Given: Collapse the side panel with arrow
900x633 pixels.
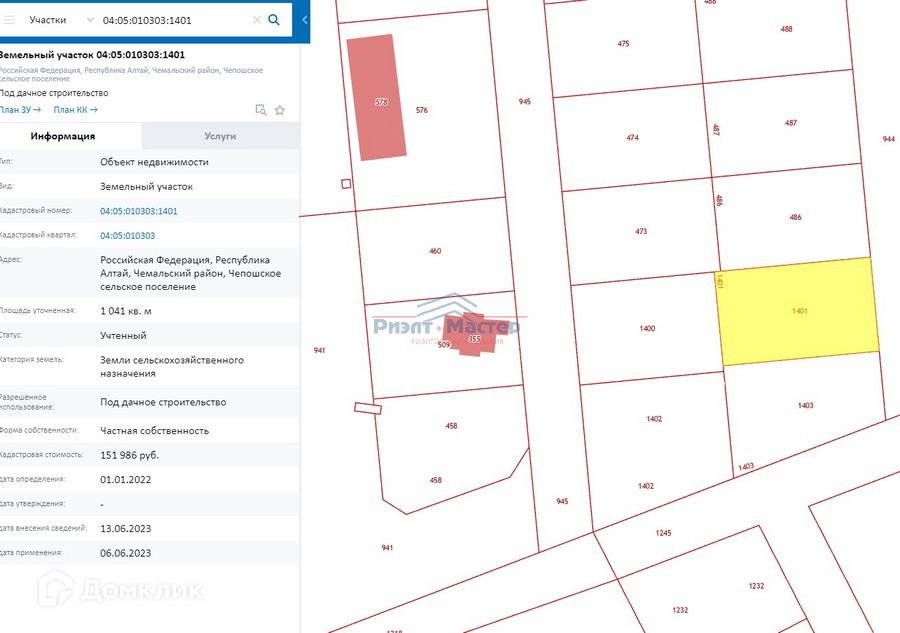Looking at the screenshot, I should 305,20.
